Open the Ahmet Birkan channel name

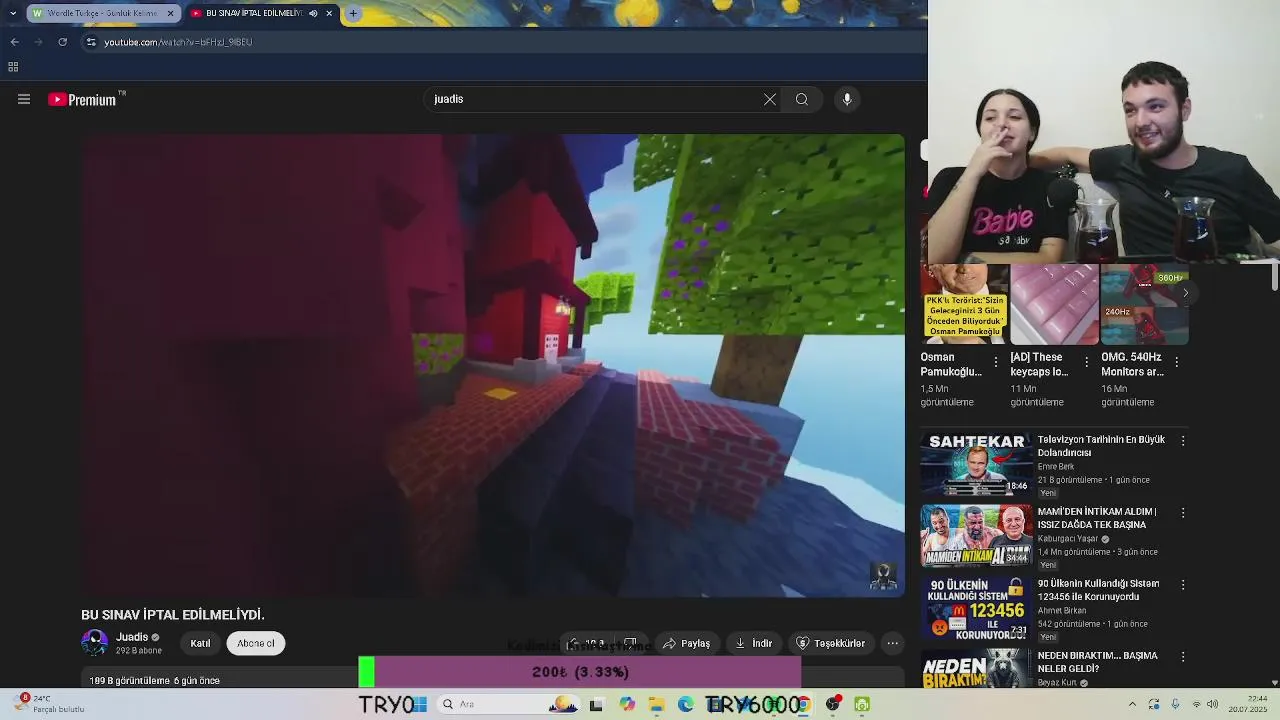(1061, 610)
